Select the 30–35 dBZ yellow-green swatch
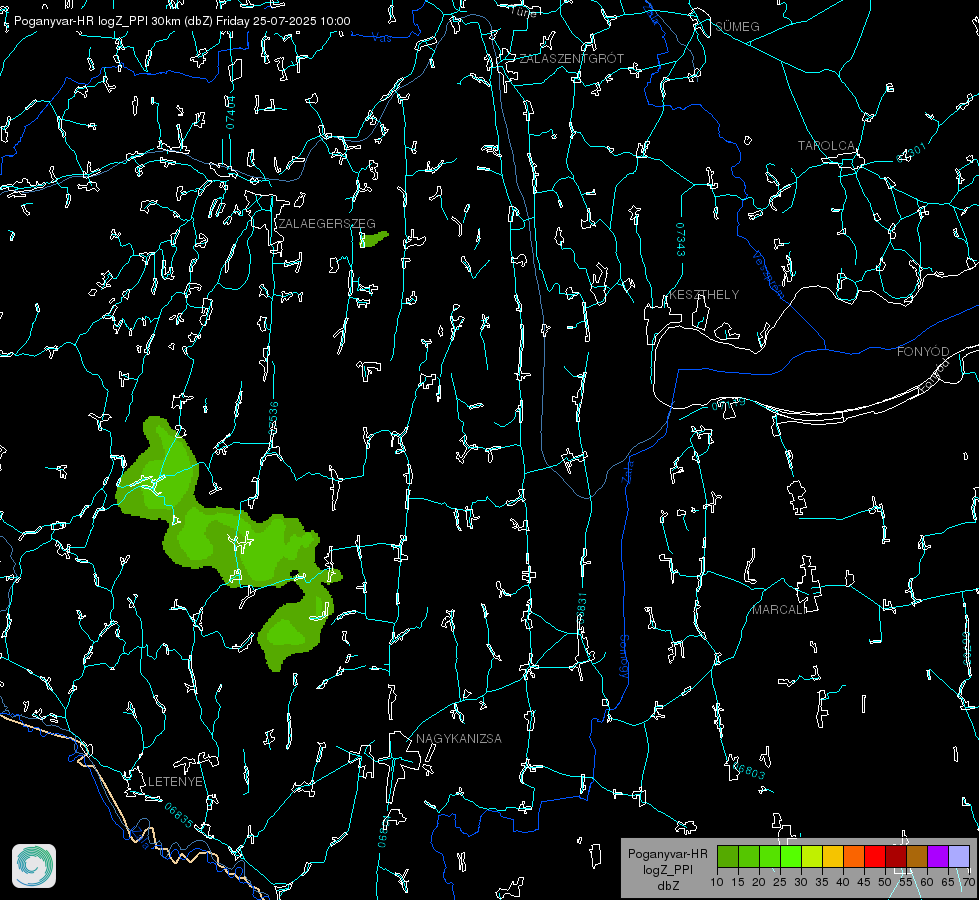979x900 pixels. [812, 856]
